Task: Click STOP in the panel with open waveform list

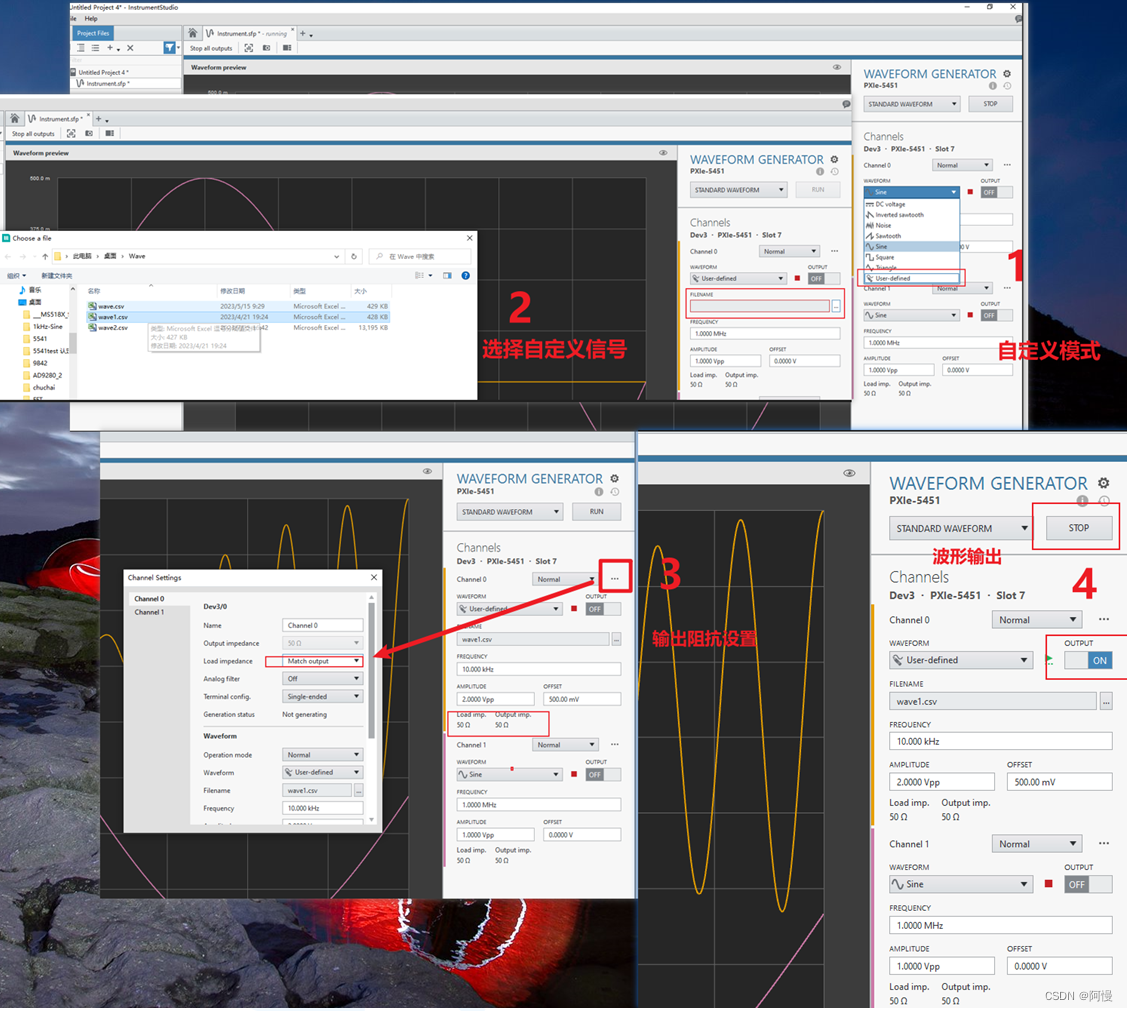Action: [x=991, y=104]
